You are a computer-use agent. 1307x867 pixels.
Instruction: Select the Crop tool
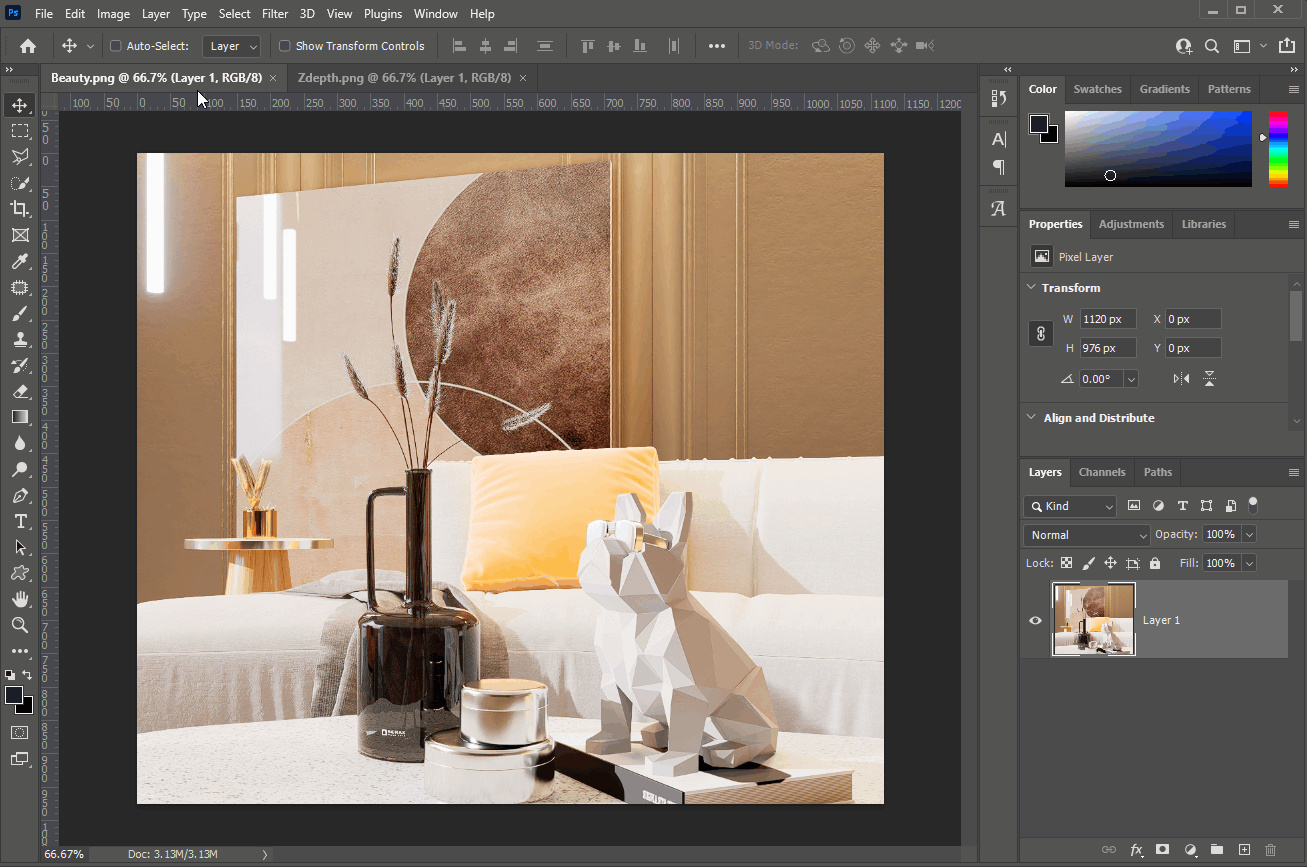pyautogui.click(x=20, y=209)
